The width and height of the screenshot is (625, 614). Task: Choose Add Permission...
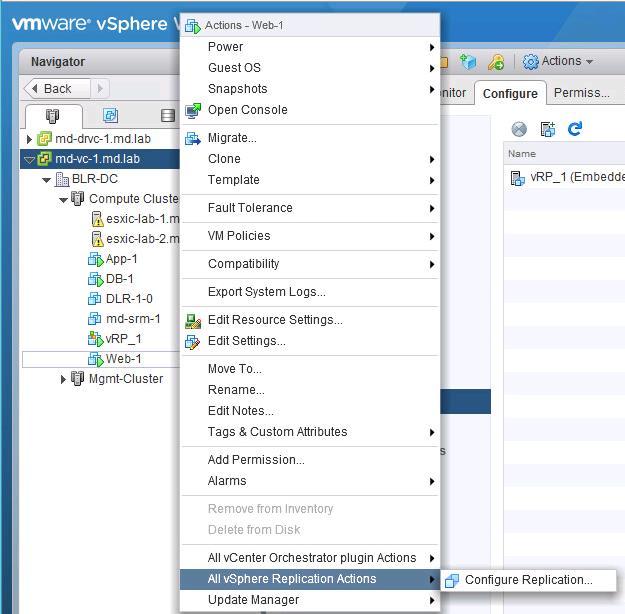pyautogui.click(x=310, y=460)
